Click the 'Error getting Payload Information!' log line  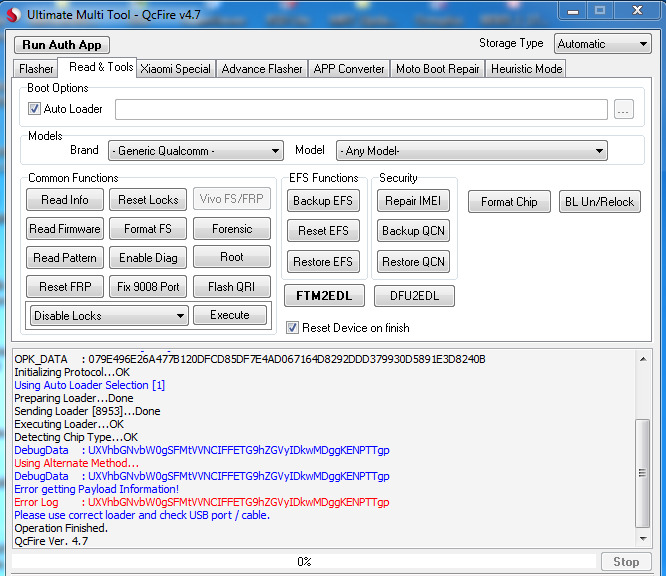point(96,489)
